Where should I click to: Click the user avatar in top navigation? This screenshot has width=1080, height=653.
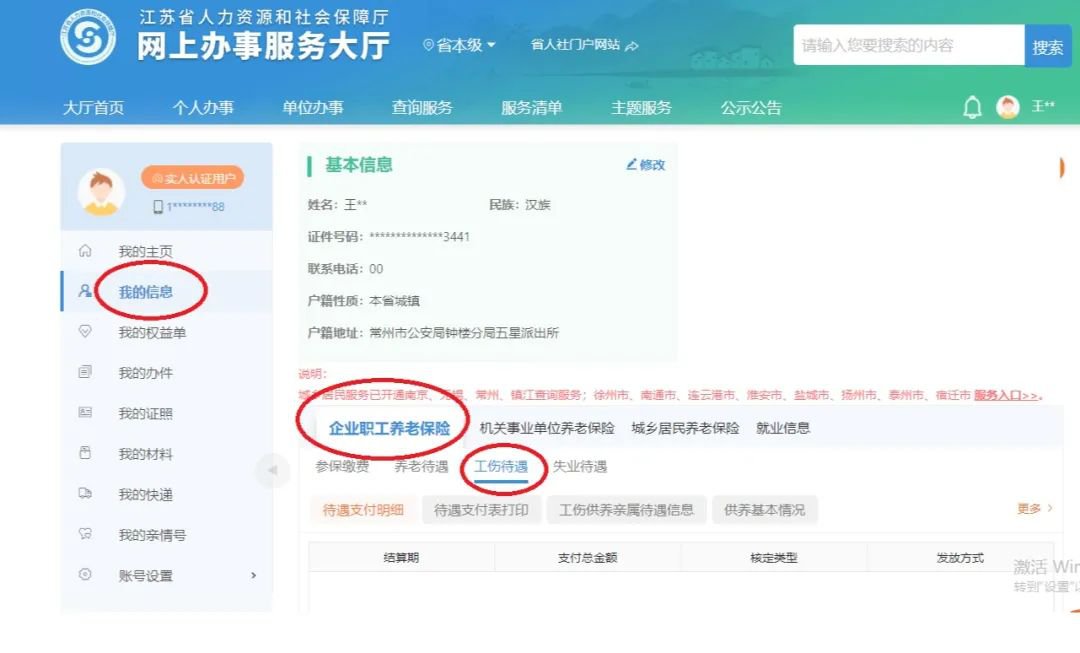[x=1008, y=107]
